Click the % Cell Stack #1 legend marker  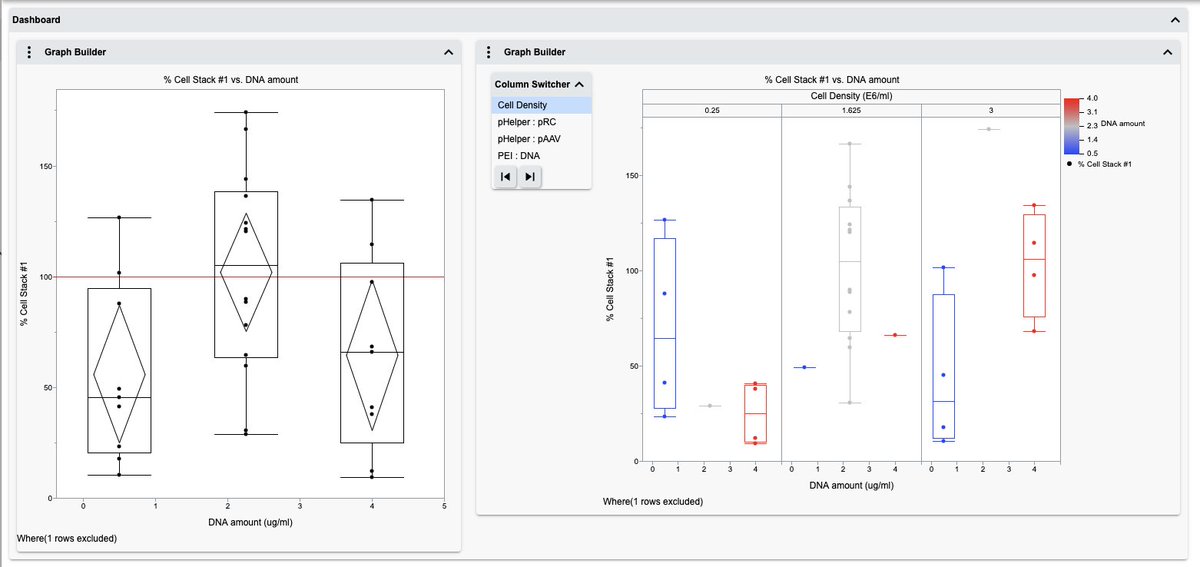click(1069, 163)
